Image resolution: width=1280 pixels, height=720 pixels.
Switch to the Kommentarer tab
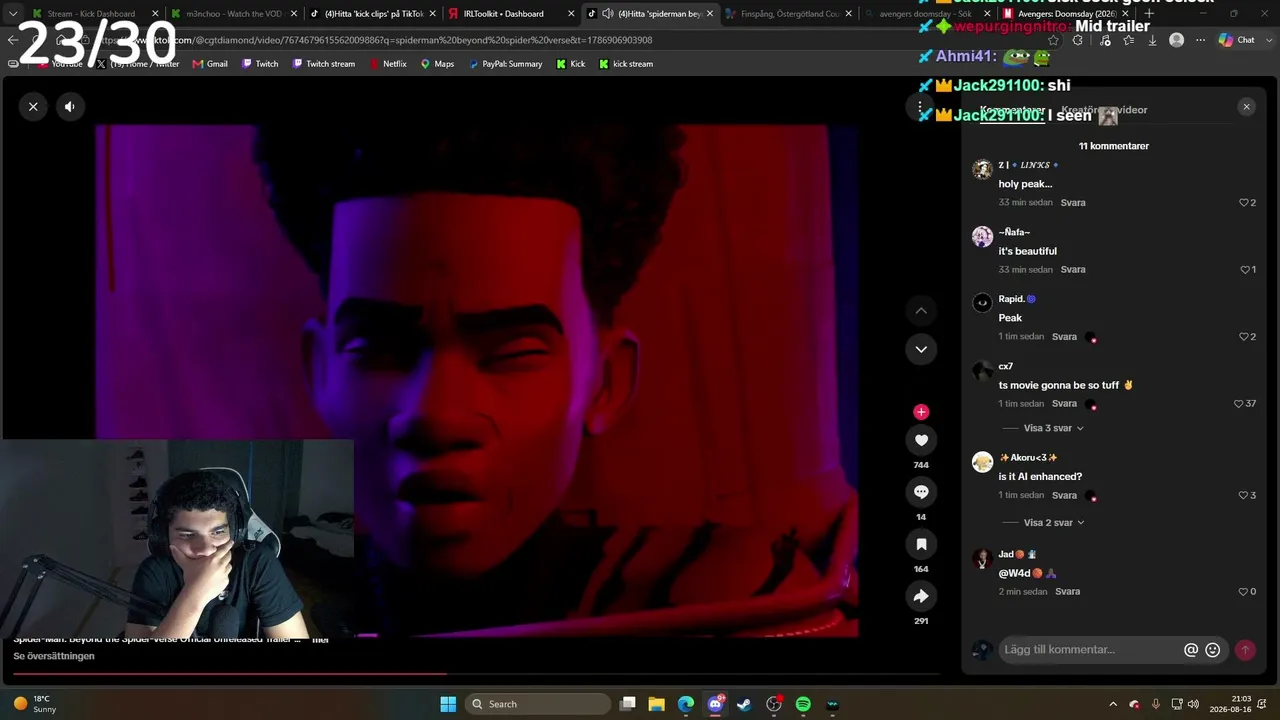[x=1012, y=110]
